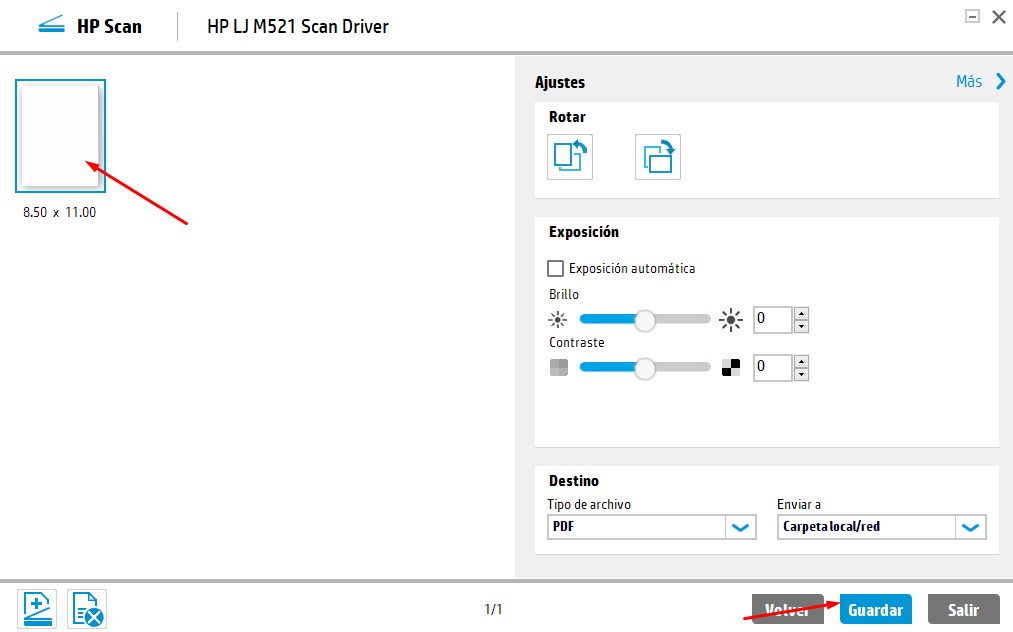
Task: Rotate the page left (counterclockwise)
Action: 570,157
